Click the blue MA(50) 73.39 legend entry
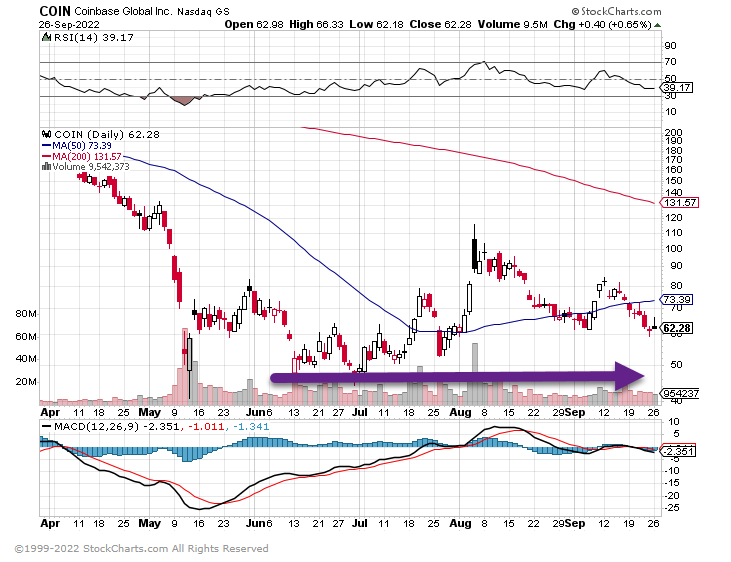Image resolution: width=731 pixels, height=562 pixels. click(x=76, y=146)
